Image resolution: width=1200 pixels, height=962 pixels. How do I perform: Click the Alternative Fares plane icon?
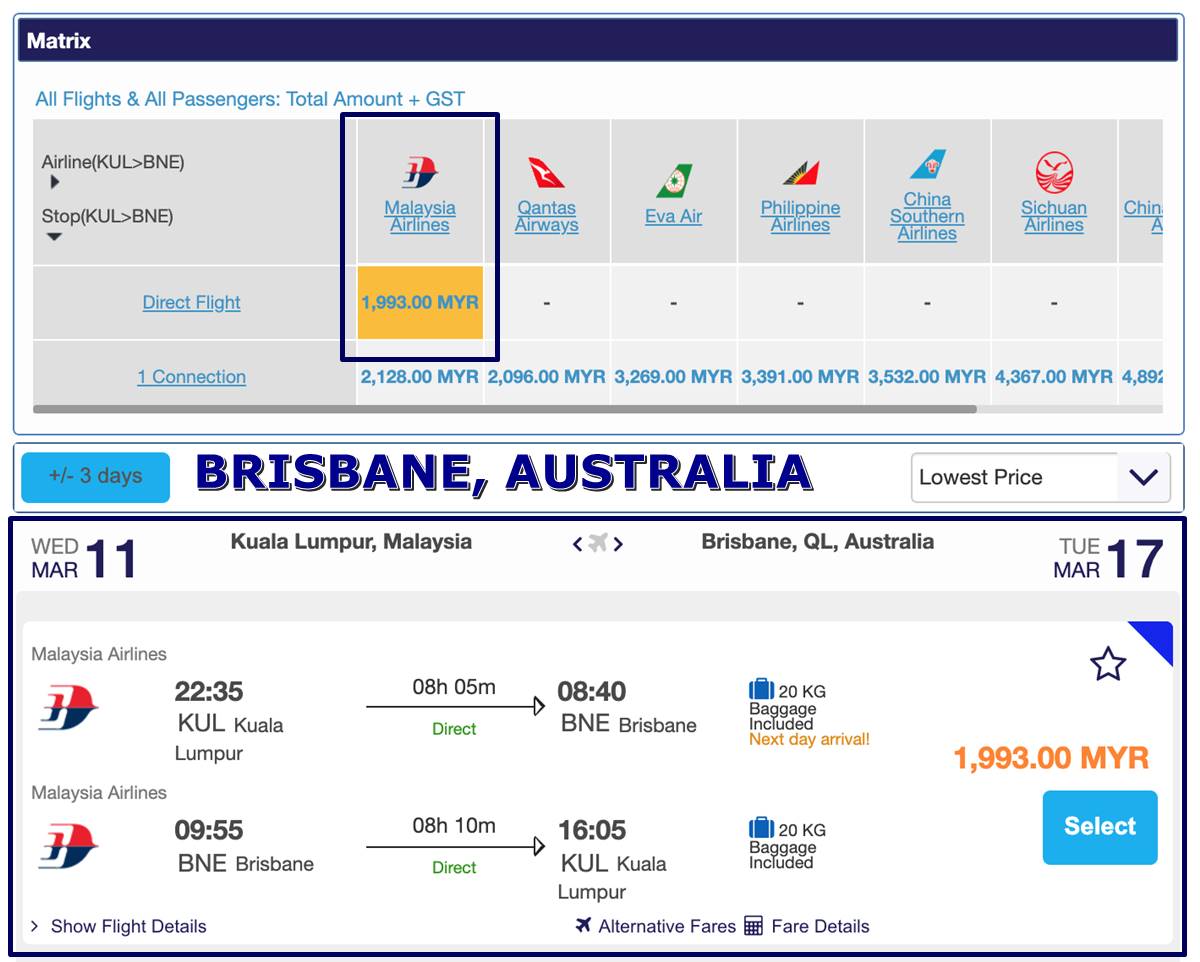585,925
